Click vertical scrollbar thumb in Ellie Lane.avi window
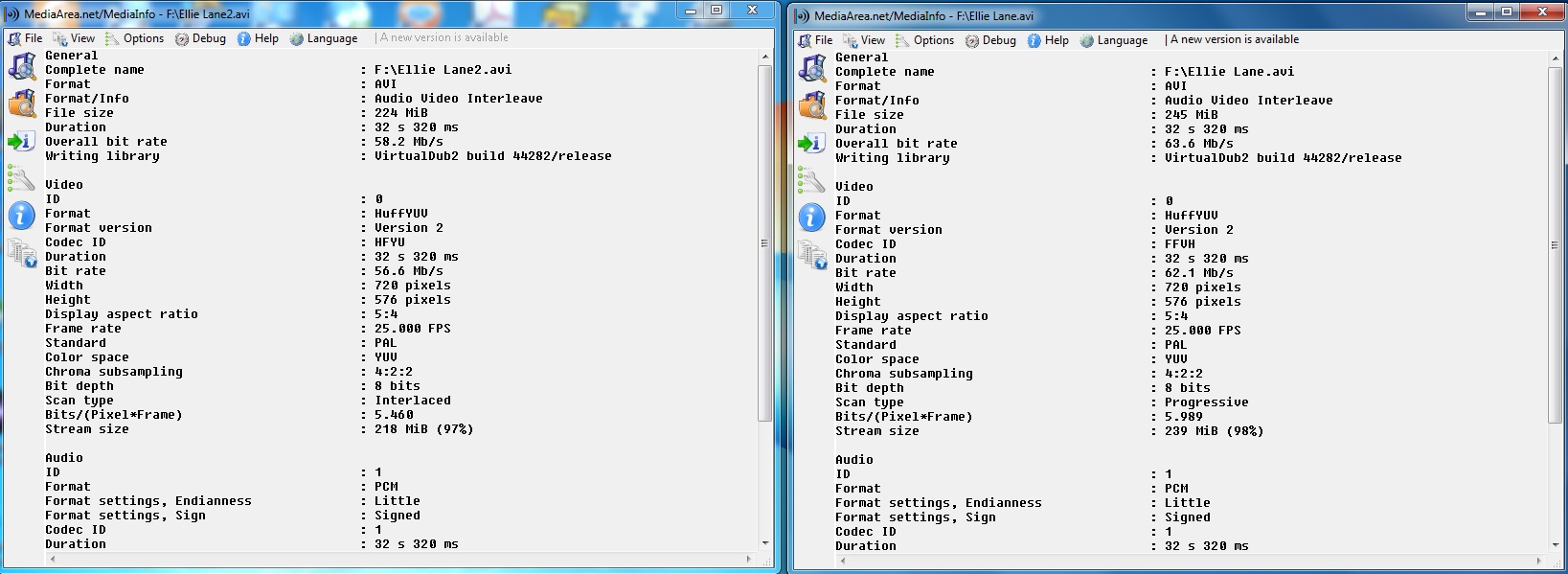The width and height of the screenshot is (1568, 574). tap(1555, 245)
